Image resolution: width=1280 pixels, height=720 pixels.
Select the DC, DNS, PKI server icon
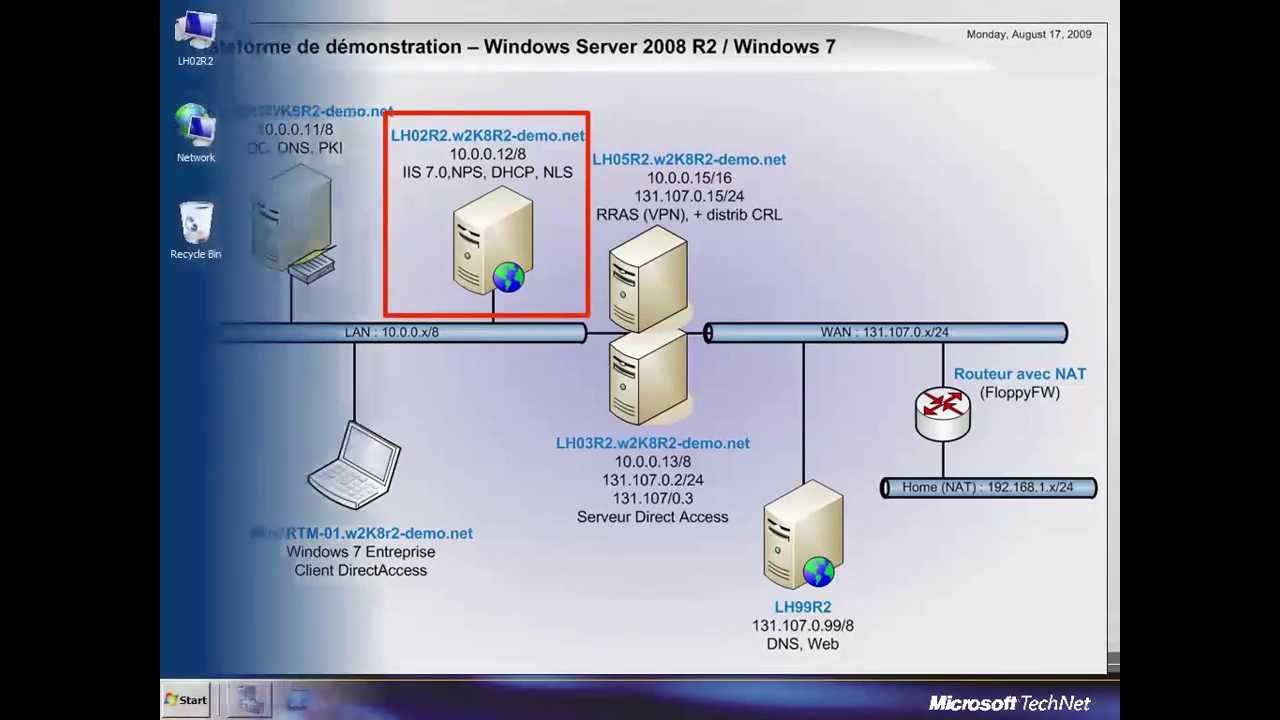pyautogui.click(x=292, y=223)
